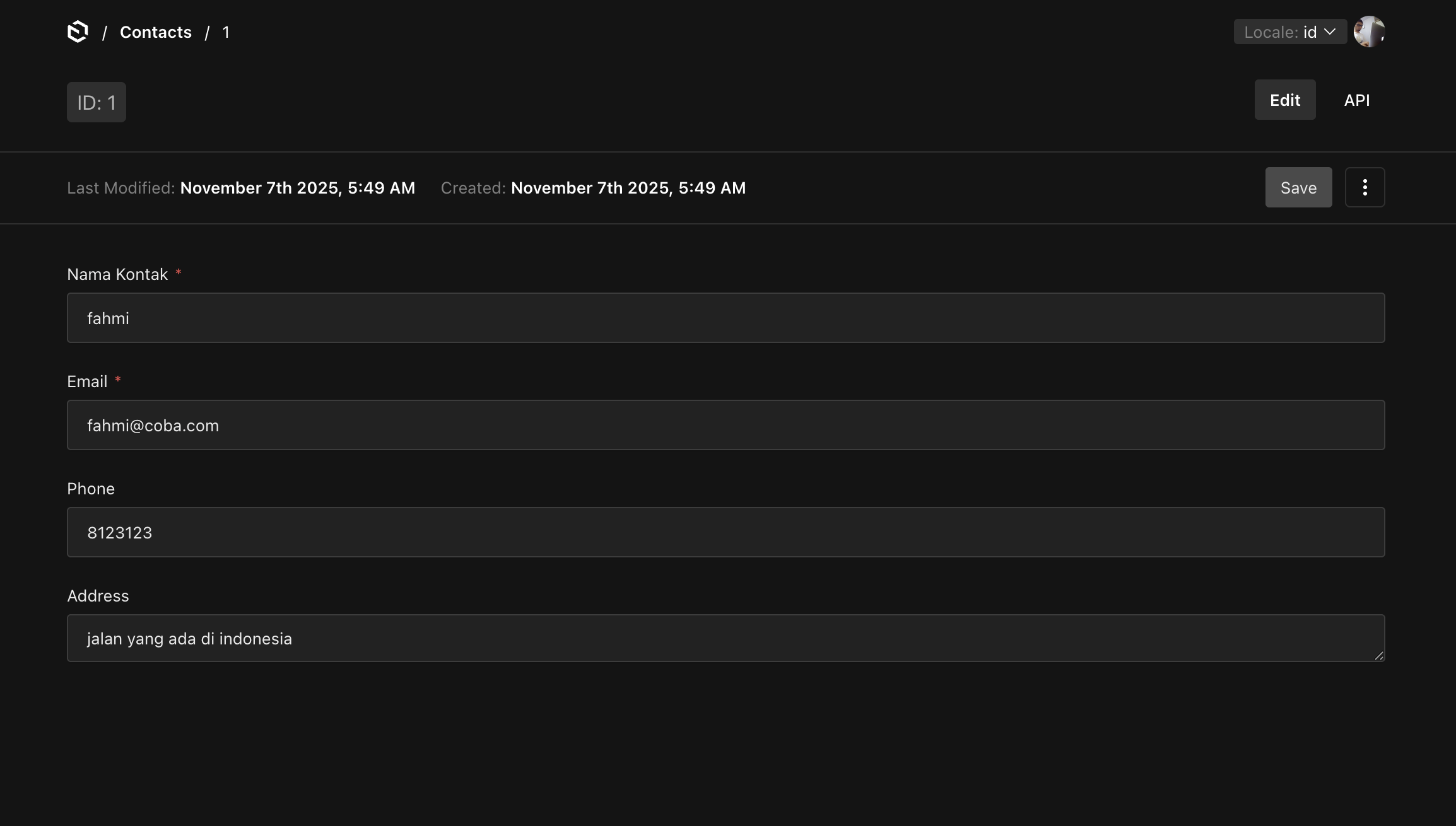Click the current document breadcrumb '1'
Screen dimensions: 1456x826
(x=226, y=32)
